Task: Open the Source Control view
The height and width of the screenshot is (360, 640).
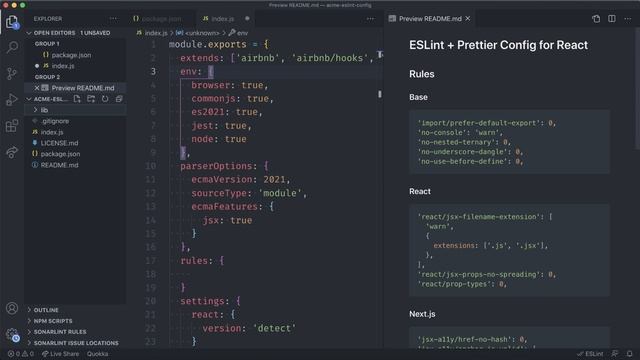Action: 12,74
